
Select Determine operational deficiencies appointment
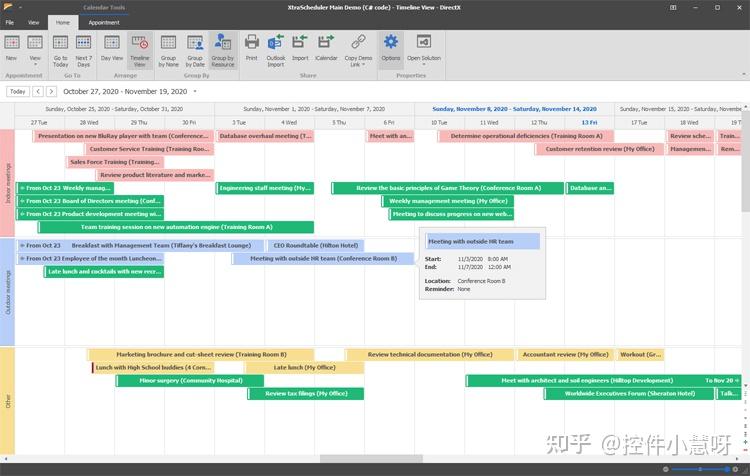[526, 136]
